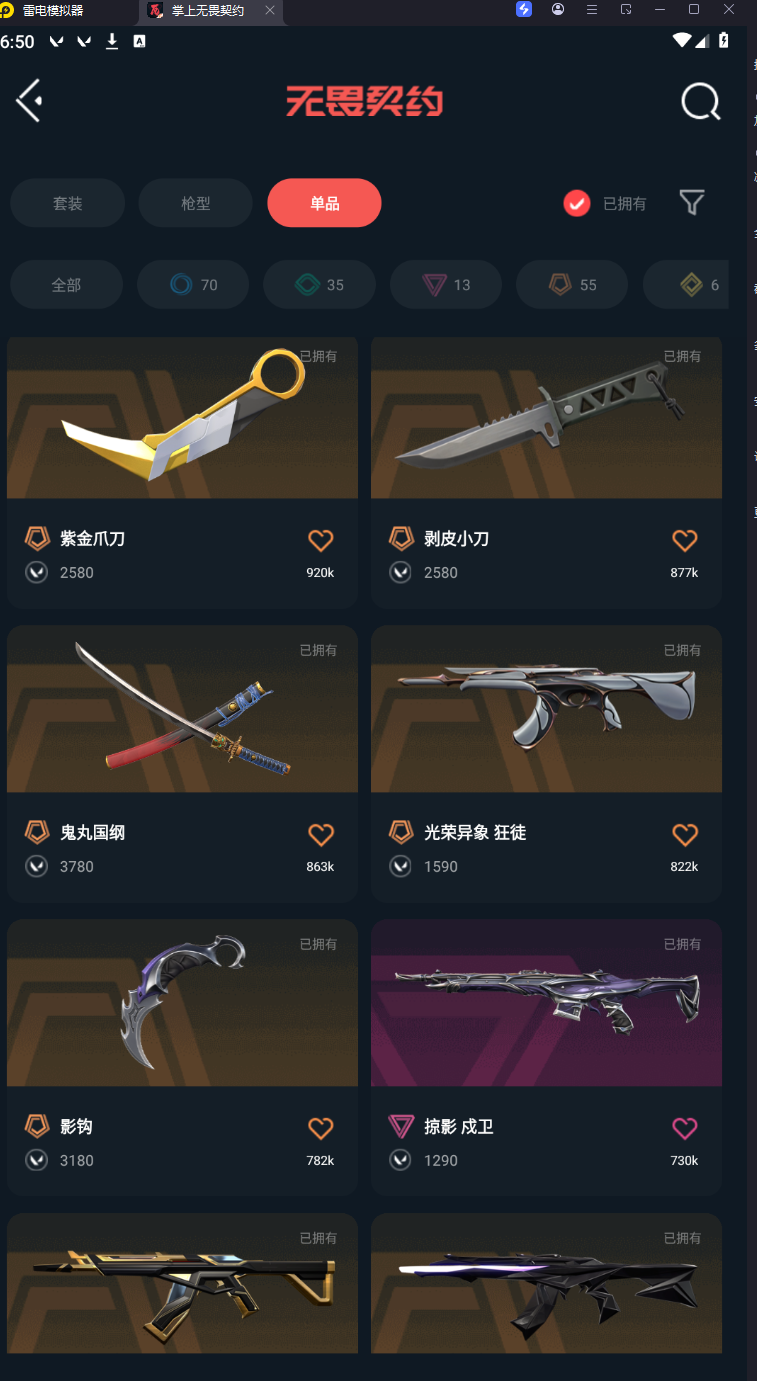This screenshot has height=1381, width=757.
Task: Select the 全部 filter button
Action: click(x=66, y=285)
